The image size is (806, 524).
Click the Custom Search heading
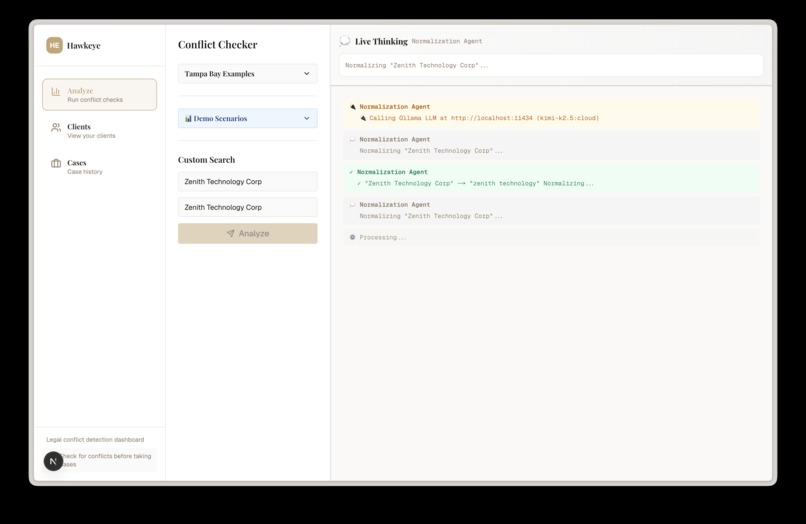[x=207, y=160]
